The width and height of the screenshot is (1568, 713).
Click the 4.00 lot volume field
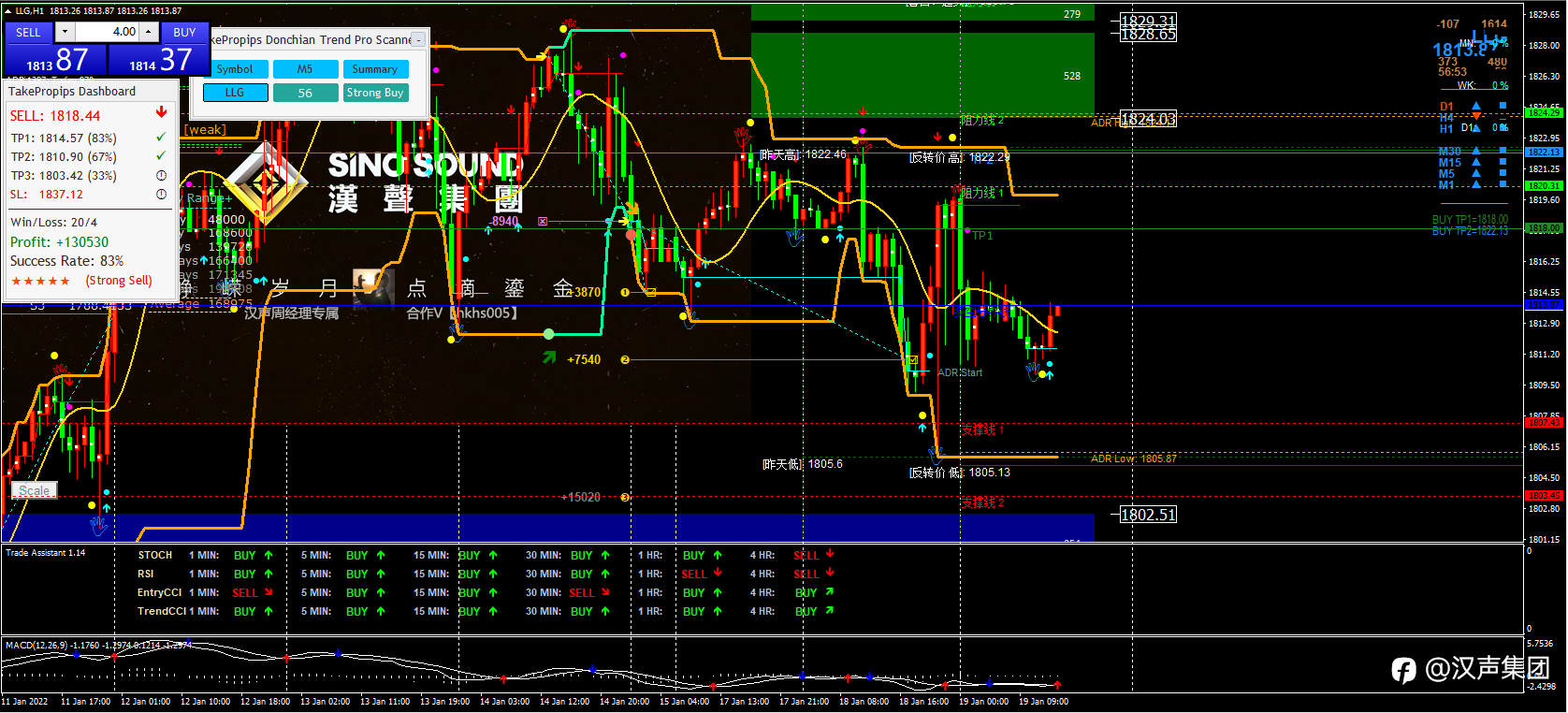(107, 32)
